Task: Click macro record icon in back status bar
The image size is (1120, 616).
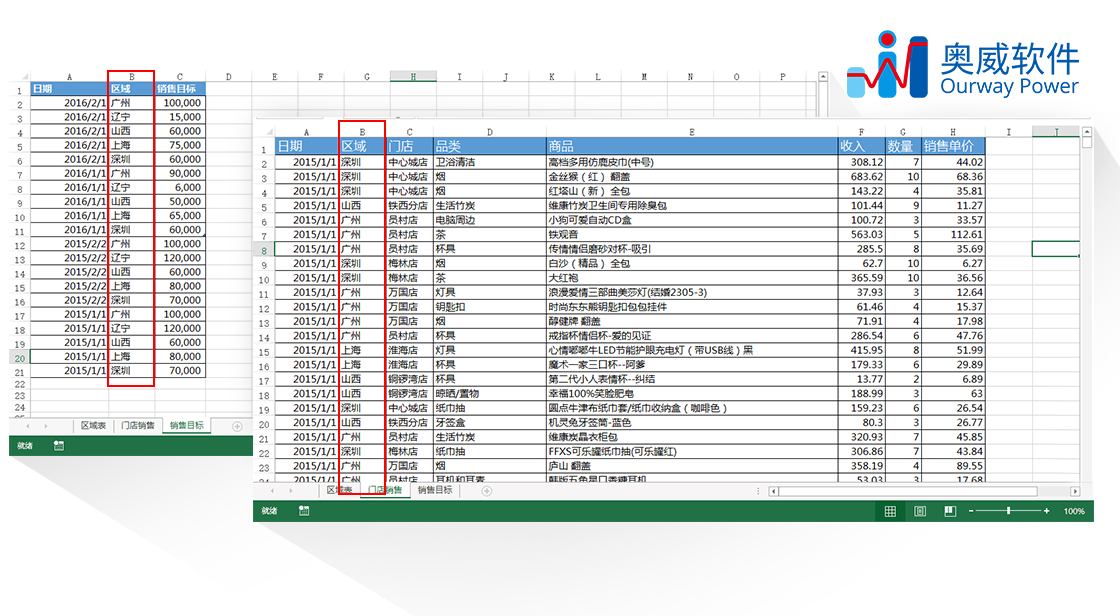Action: click(x=58, y=446)
